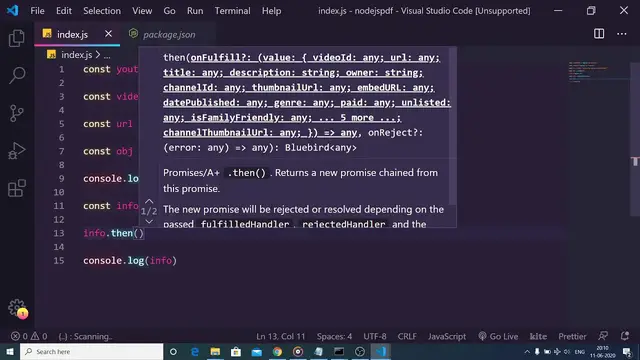Open the File menu
640x360 pixels.
click(x=37, y=11)
